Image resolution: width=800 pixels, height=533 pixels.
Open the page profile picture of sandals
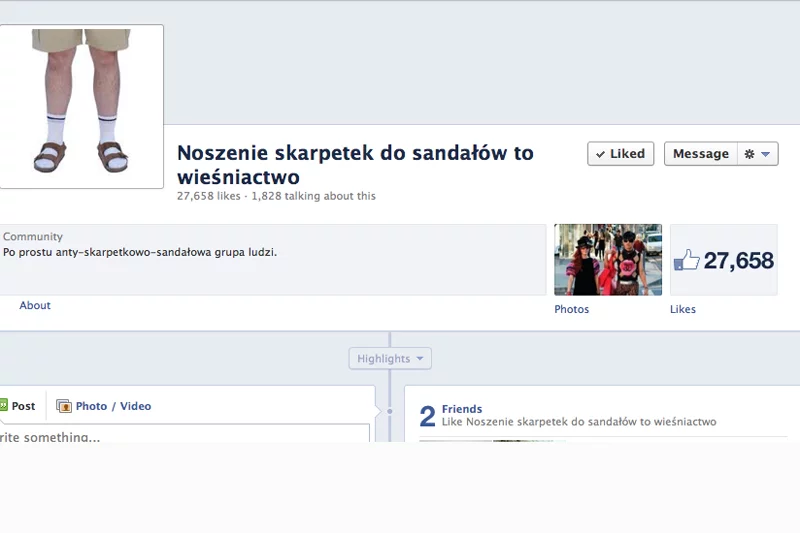(81, 106)
